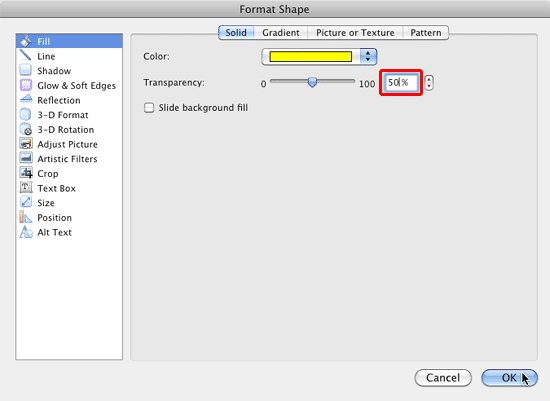
Task: Click the 3-D Format icon
Action: click(x=26, y=115)
